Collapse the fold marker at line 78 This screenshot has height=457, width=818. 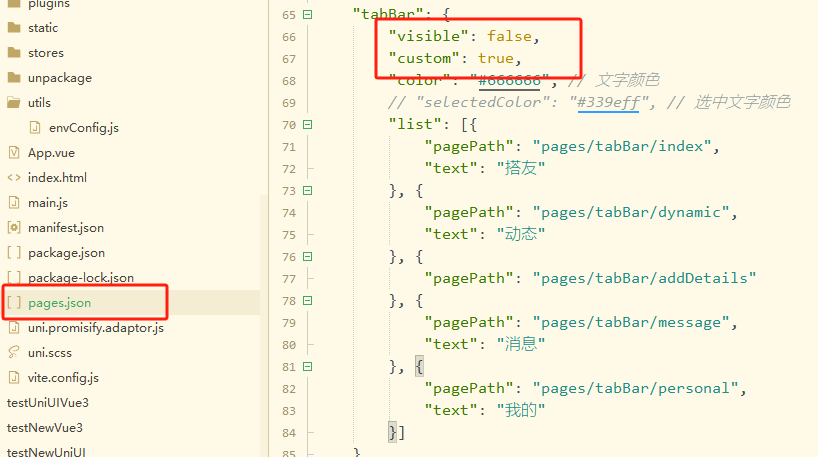pyautogui.click(x=308, y=300)
